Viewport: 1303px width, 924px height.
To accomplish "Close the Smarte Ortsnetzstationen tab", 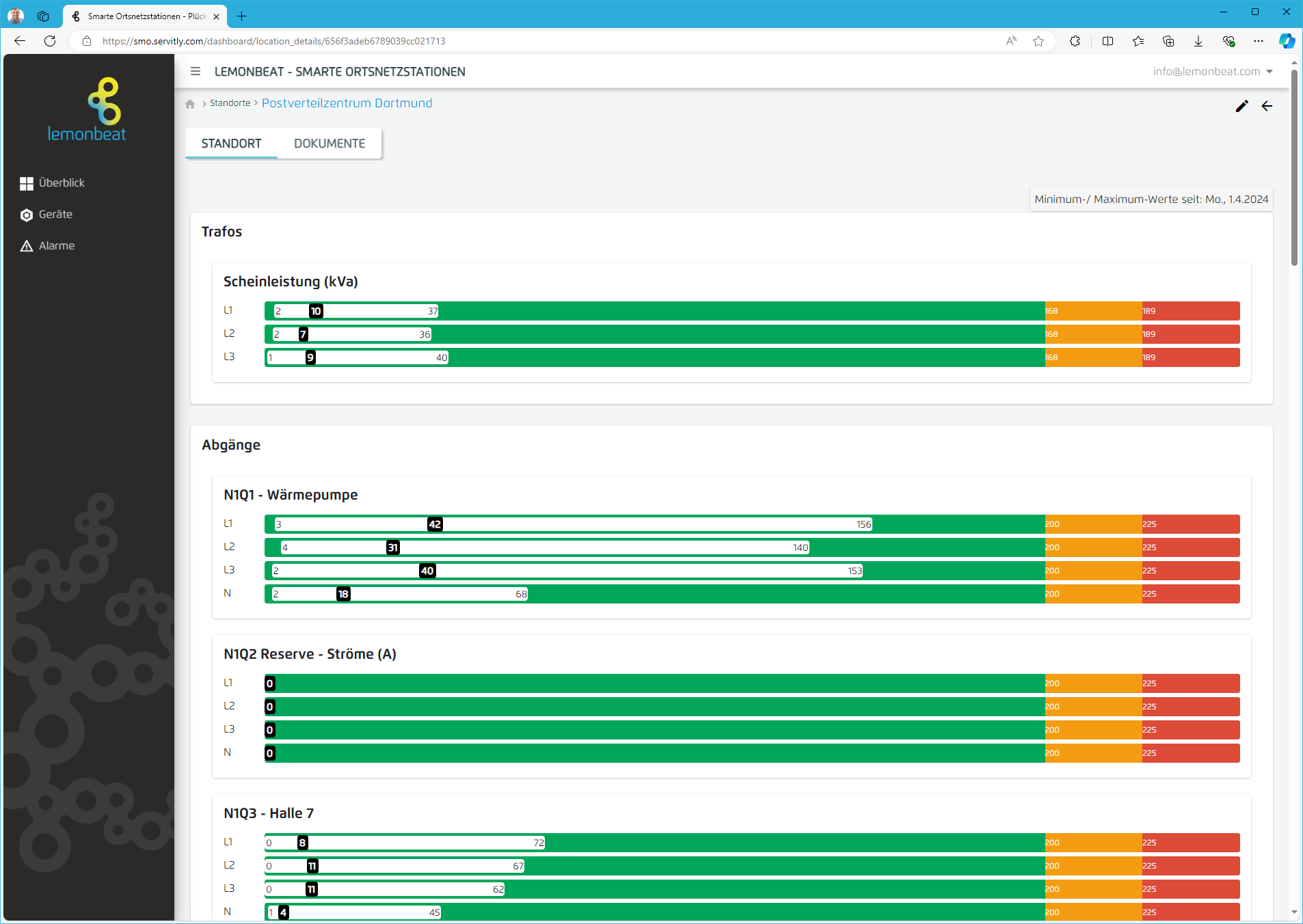I will coord(216,16).
